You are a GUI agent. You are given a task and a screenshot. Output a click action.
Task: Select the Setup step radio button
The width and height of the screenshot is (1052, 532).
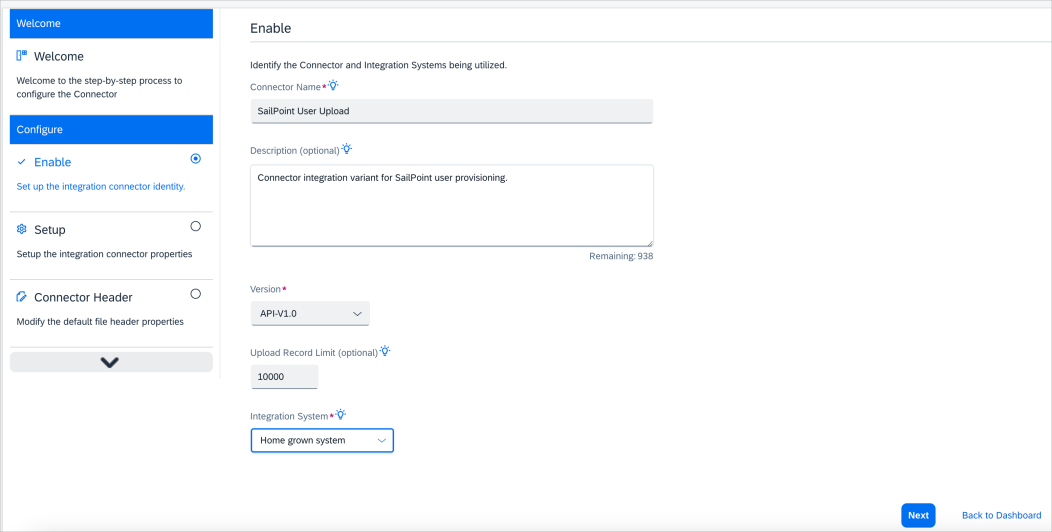195,226
